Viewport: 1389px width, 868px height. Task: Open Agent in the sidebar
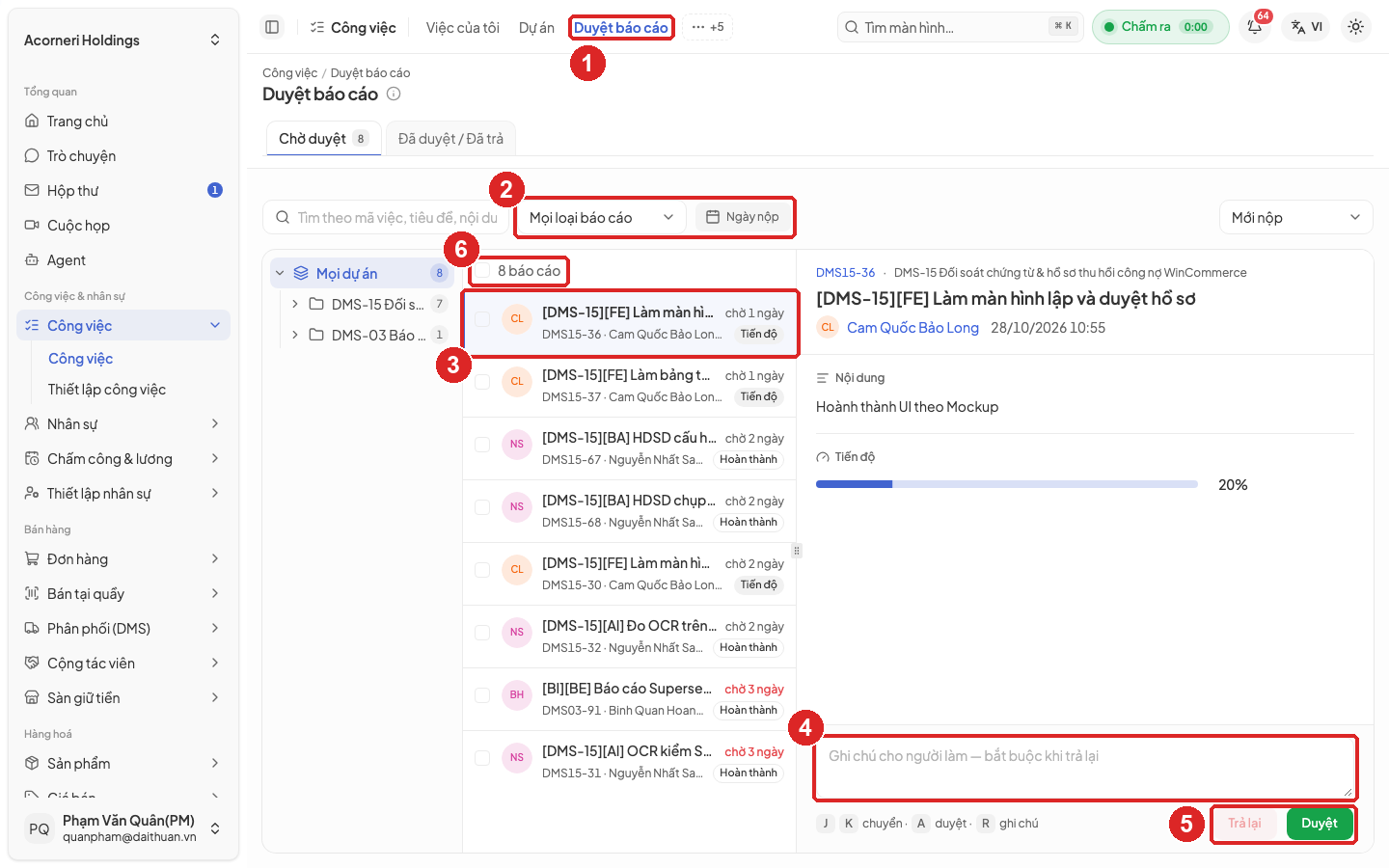[123, 260]
